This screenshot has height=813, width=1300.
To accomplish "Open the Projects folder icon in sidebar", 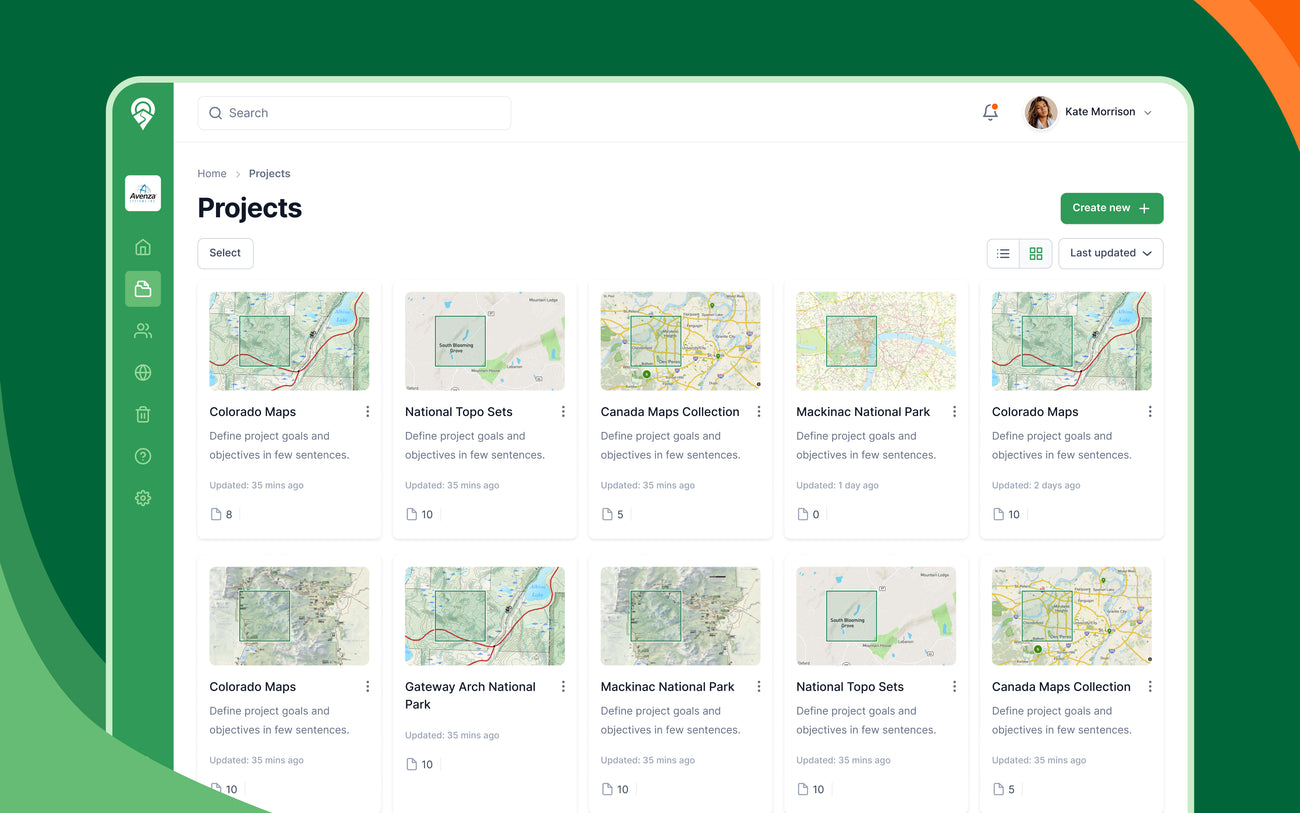I will pyautogui.click(x=143, y=289).
